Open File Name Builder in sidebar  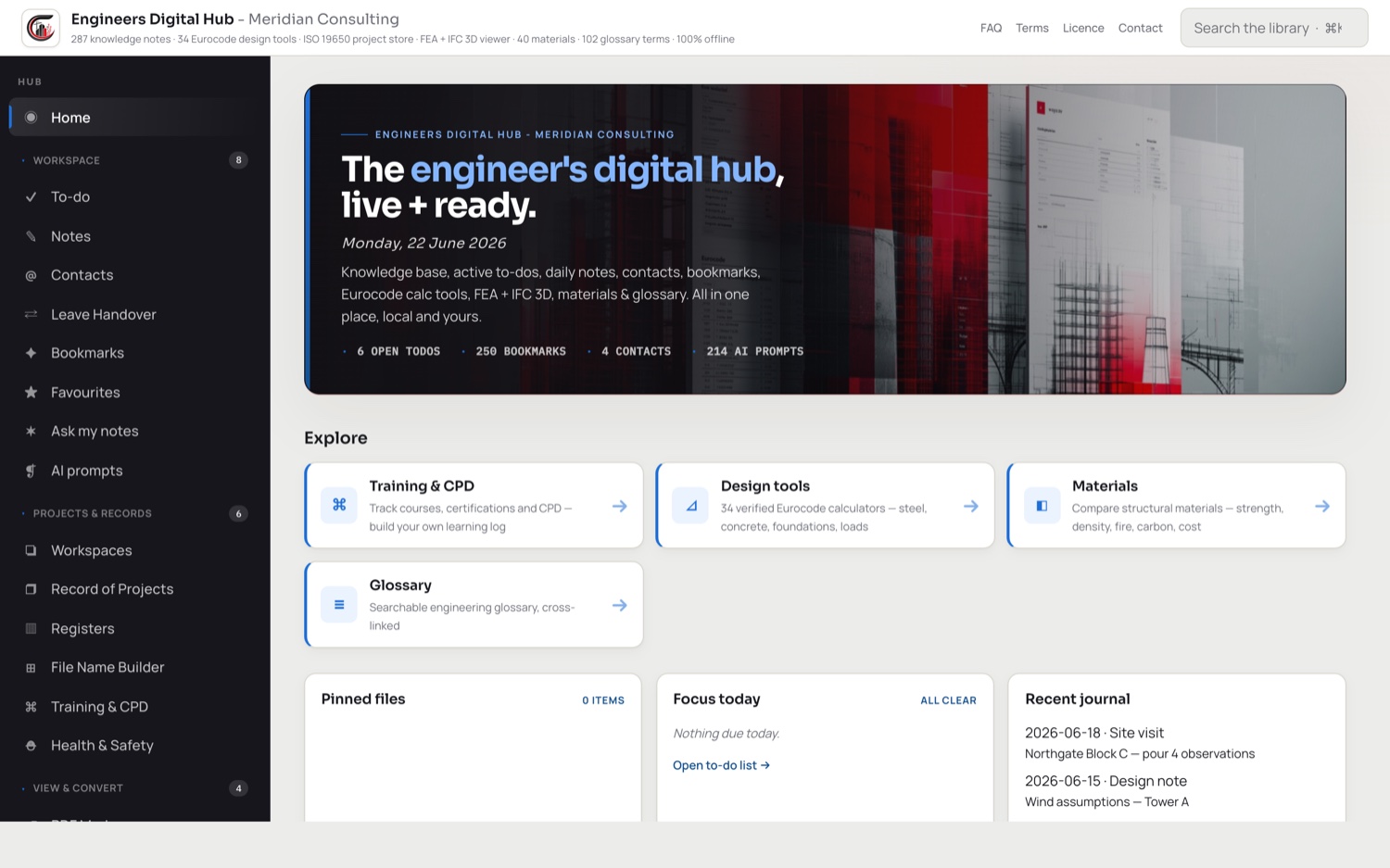[135, 667]
